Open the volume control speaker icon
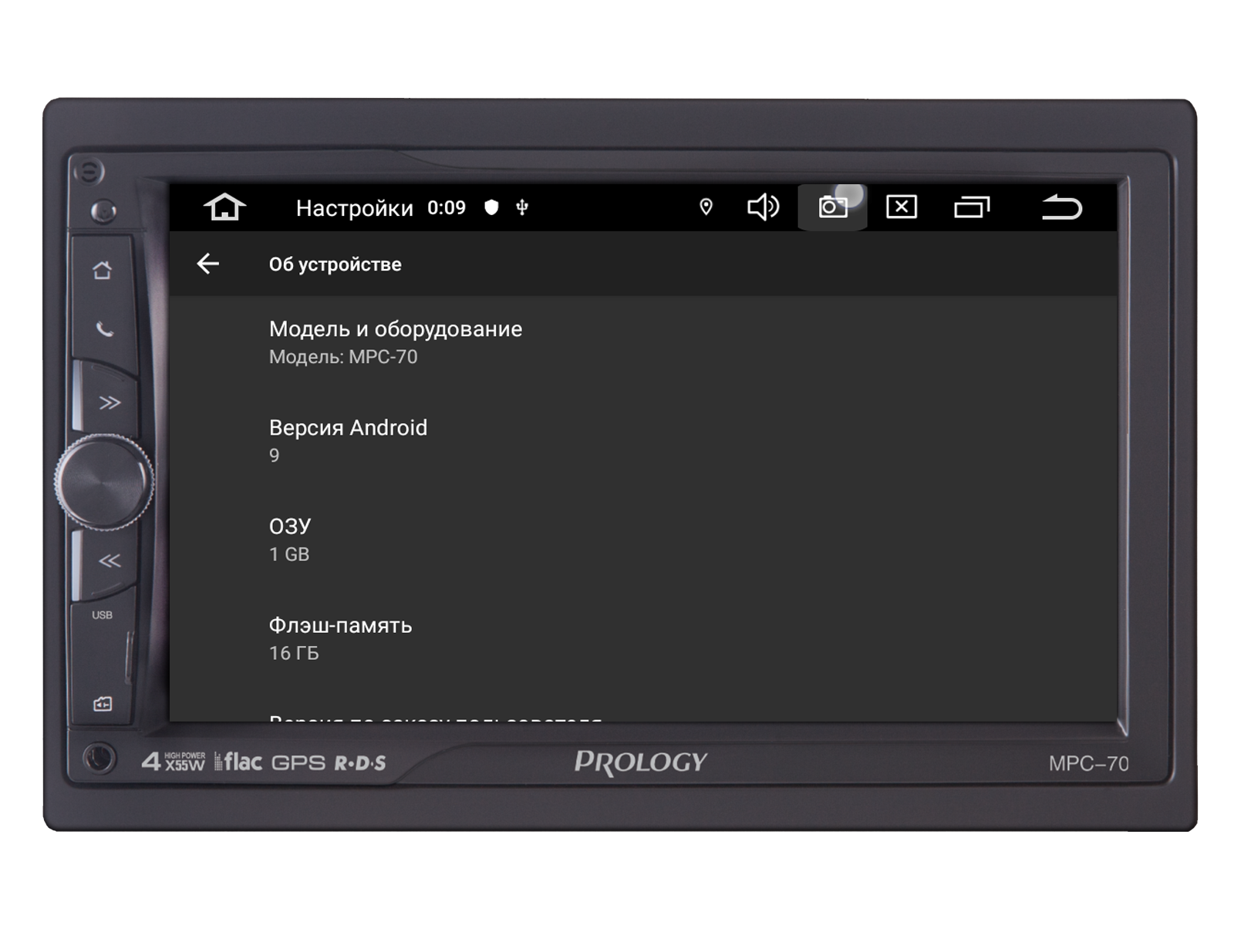 (763, 207)
